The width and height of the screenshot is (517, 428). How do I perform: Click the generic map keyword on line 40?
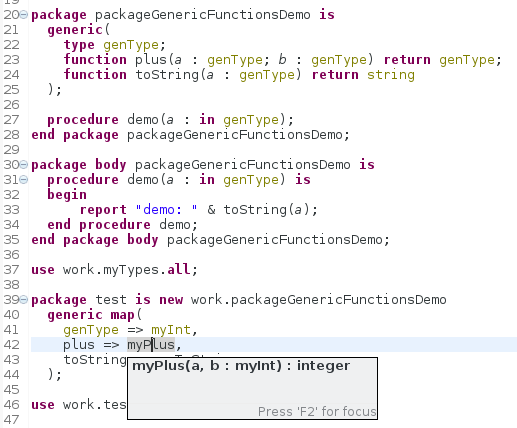91,315
